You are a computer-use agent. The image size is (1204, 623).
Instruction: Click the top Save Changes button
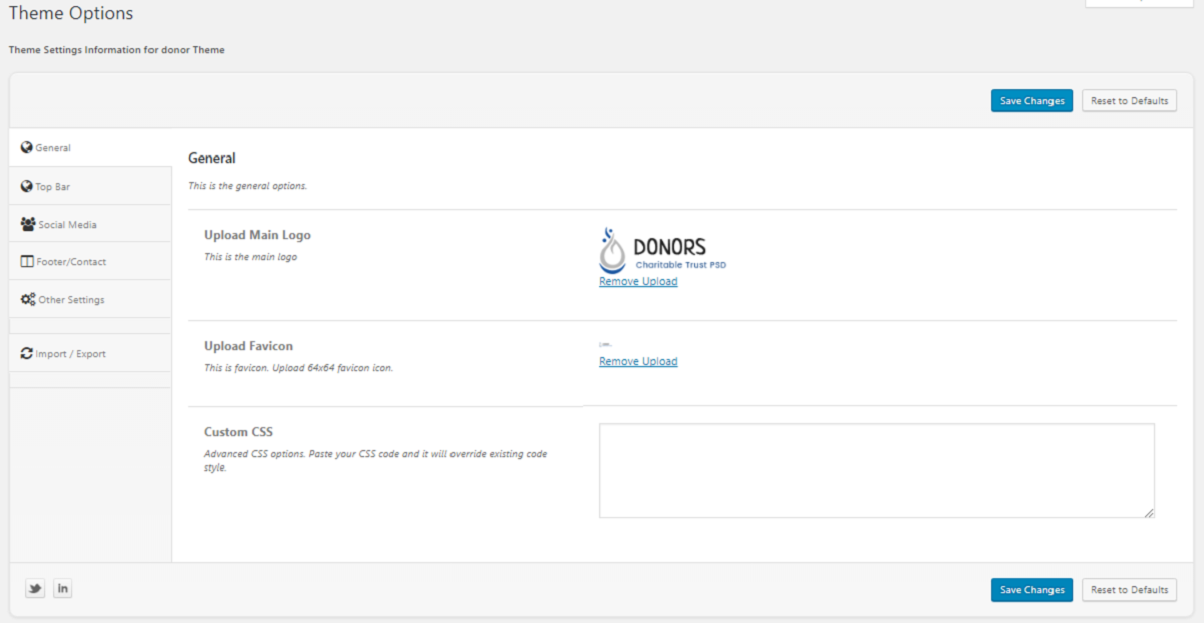pos(1032,100)
